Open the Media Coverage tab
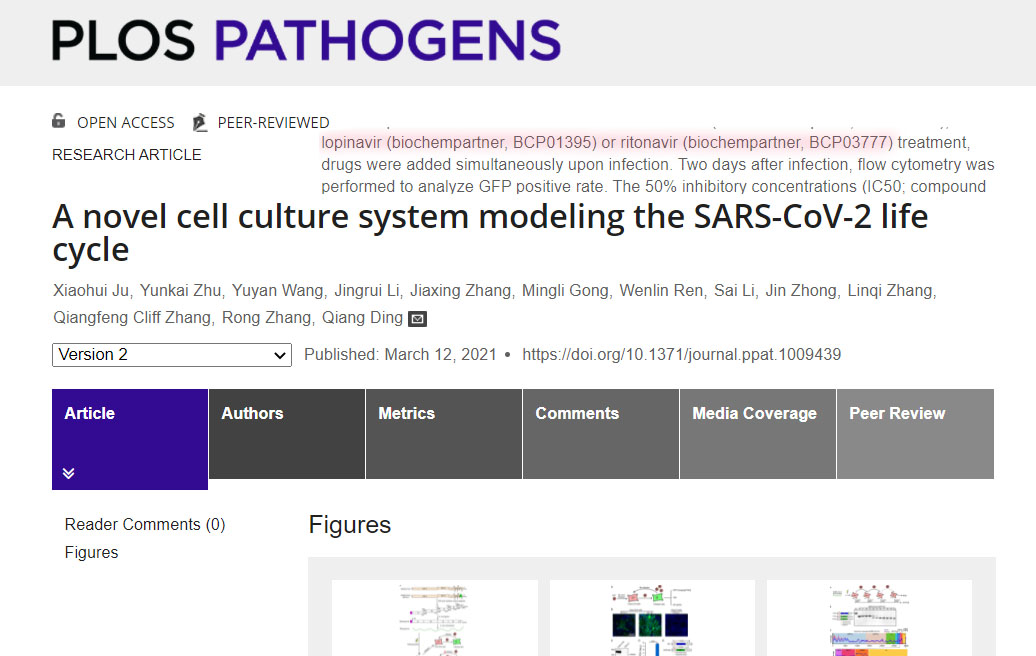This screenshot has width=1036, height=656. click(758, 433)
